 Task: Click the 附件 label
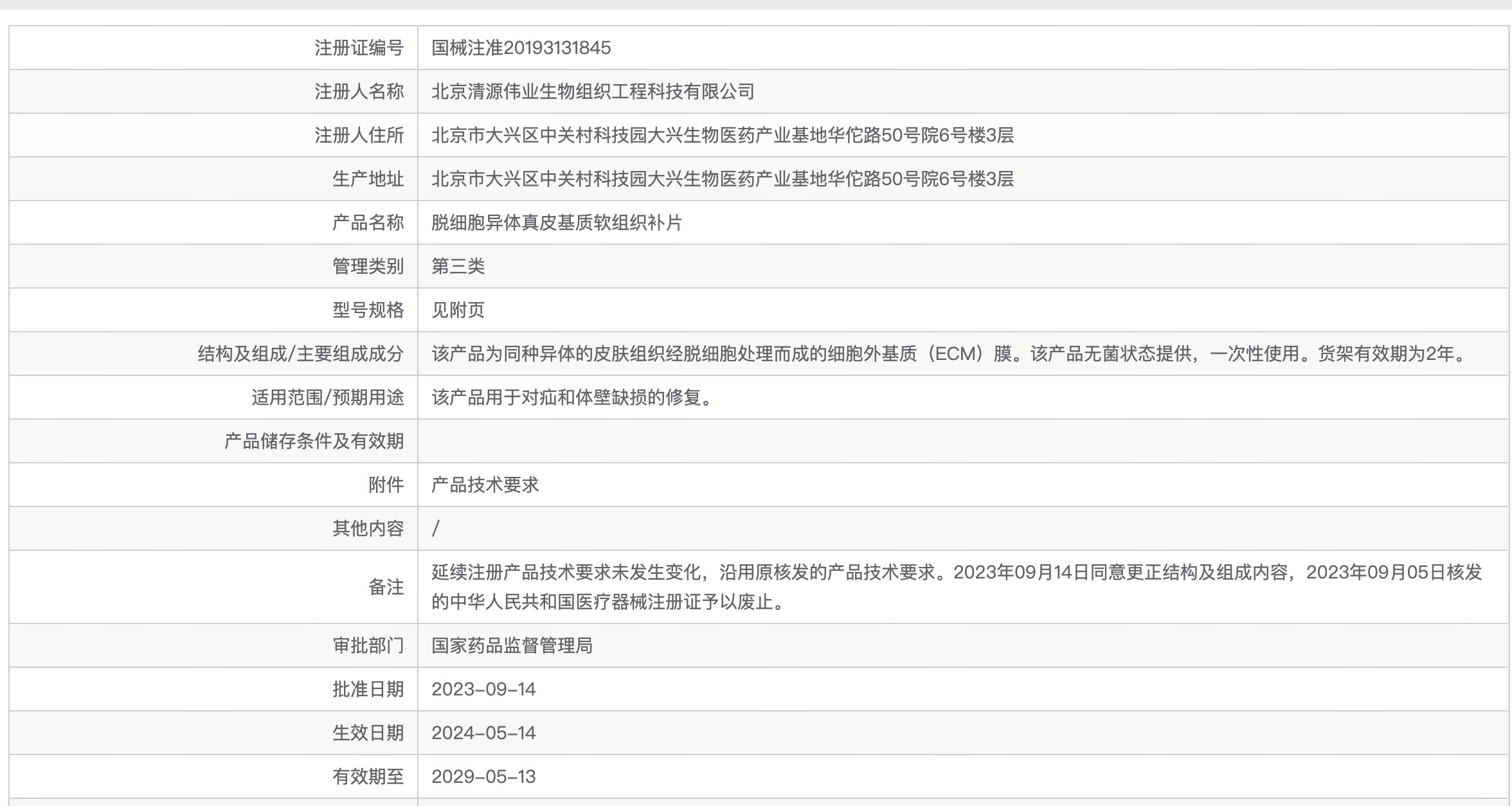(x=386, y=485)
